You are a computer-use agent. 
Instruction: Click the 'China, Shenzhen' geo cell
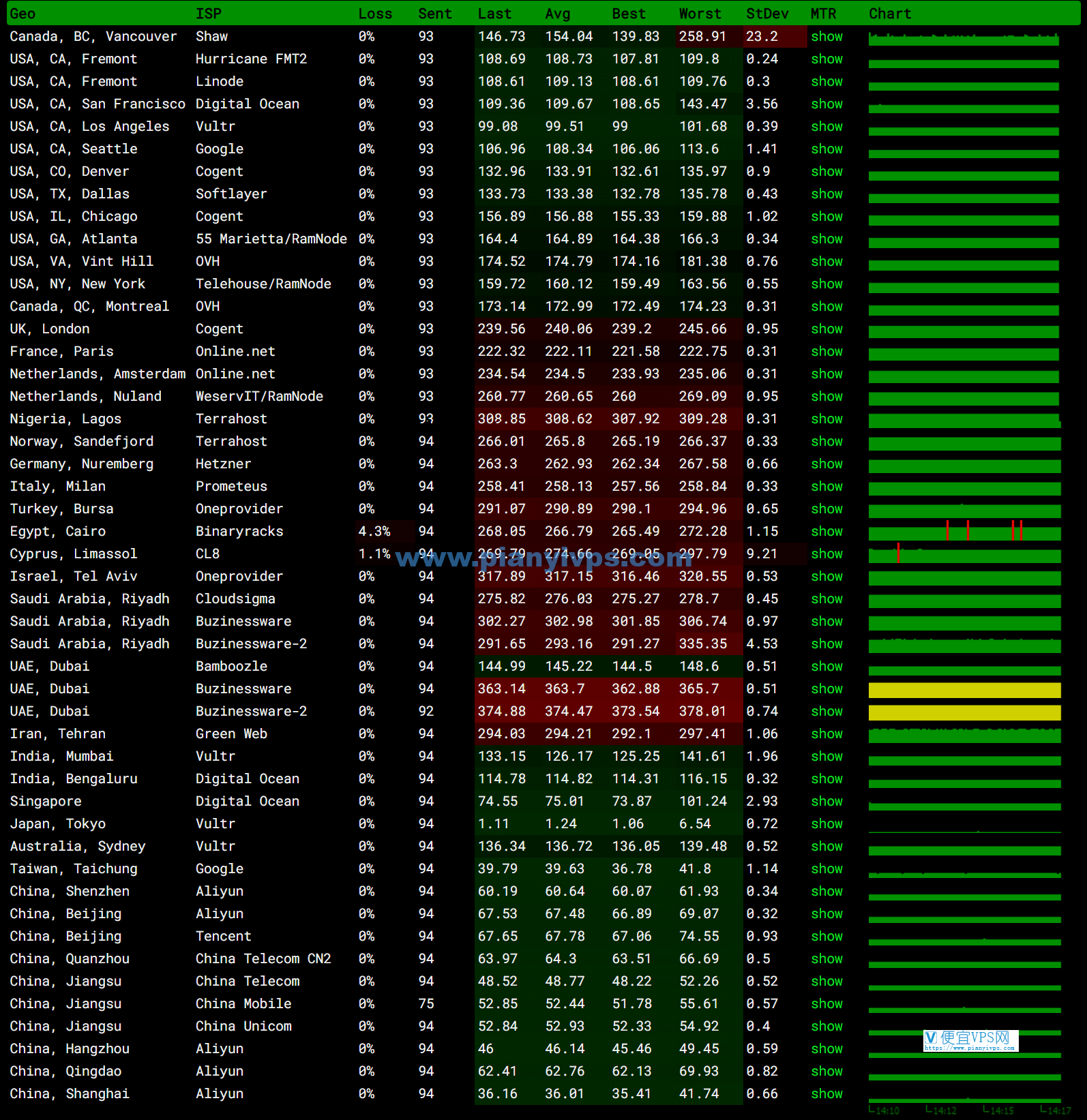70,892
